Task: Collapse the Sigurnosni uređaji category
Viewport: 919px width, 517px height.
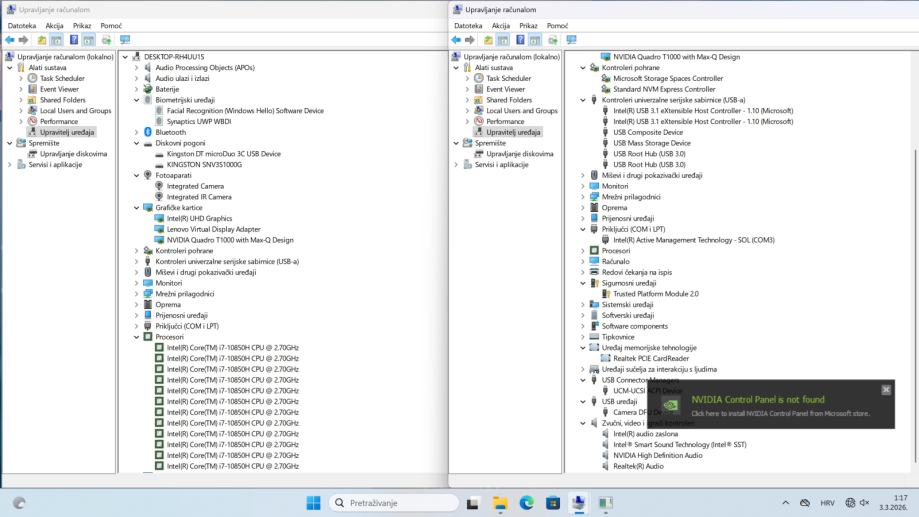Action: click(x=582, y=283)
